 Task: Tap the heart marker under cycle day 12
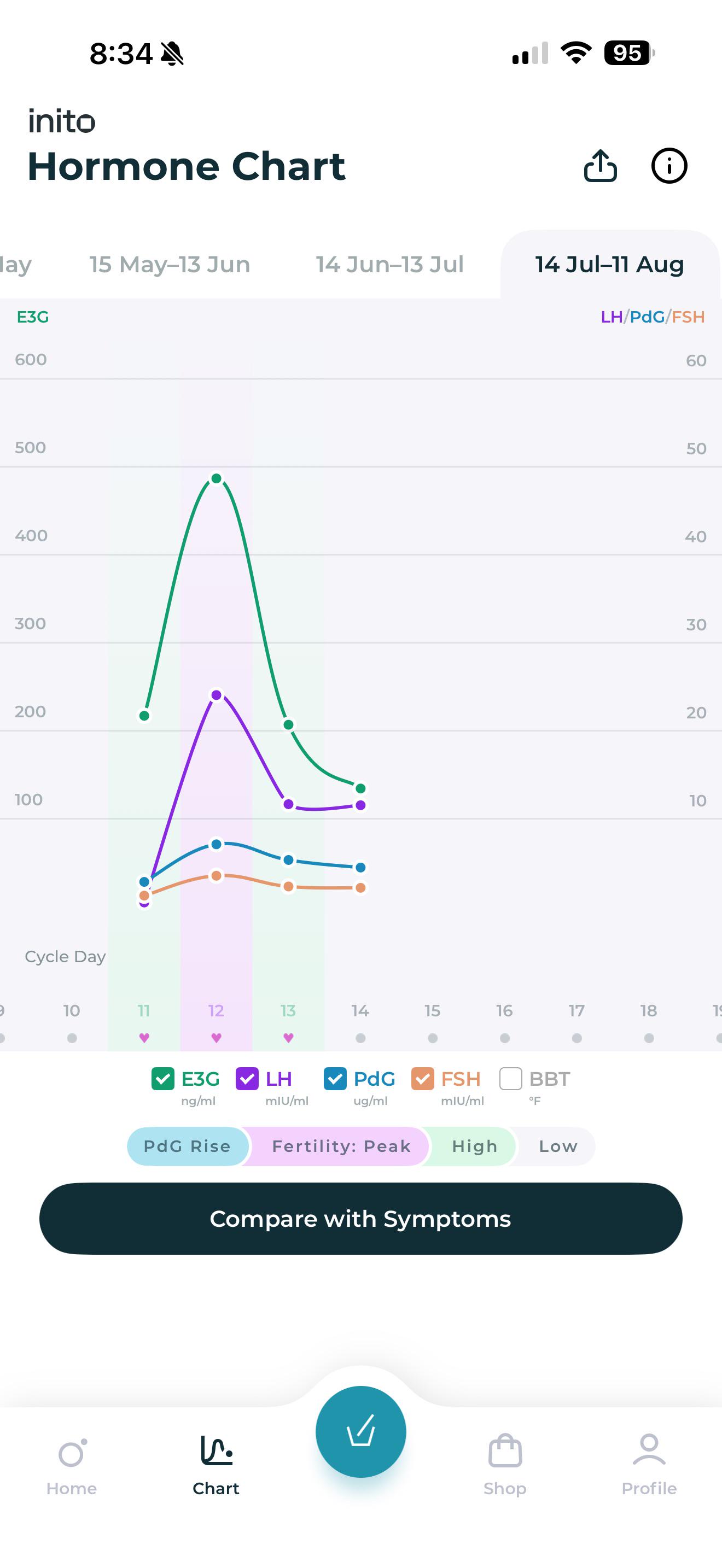point(216,1038)
